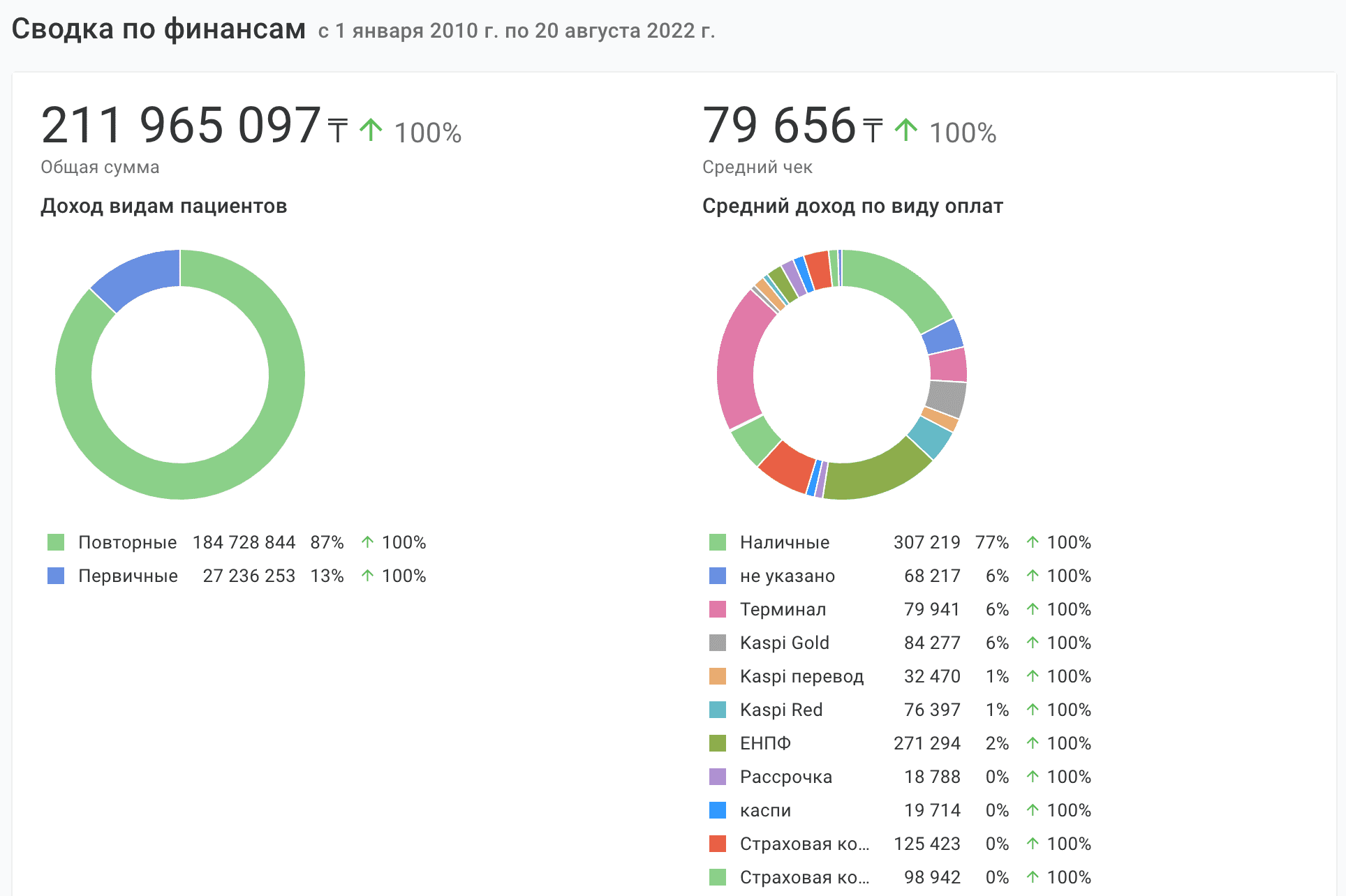The height and width of the screenshot is (896, 1346).
Task: Click the date range text in header
Action: tap(516, 31)
